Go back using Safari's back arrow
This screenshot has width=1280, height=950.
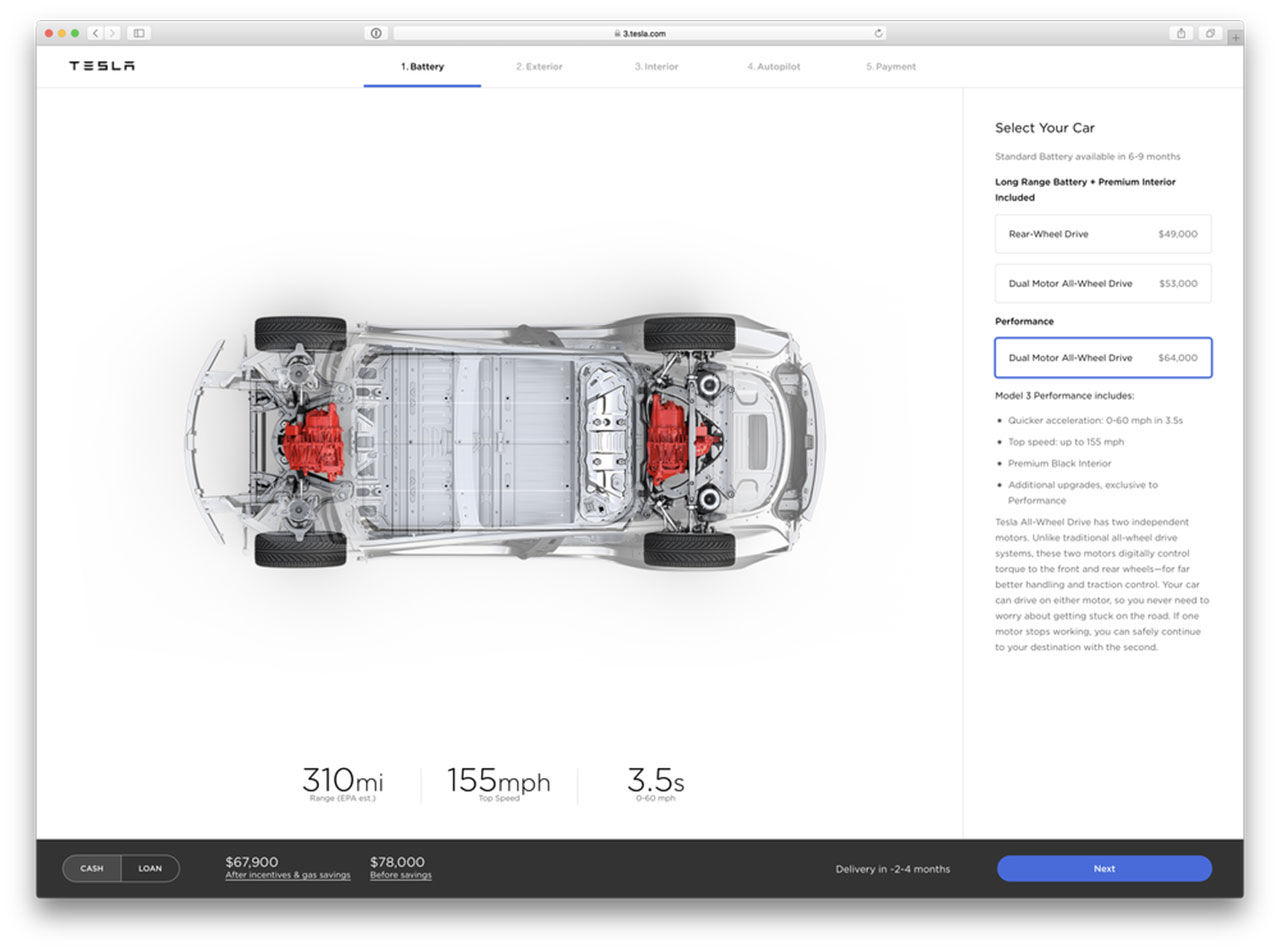pyautogui.click(x=96, y=33)
